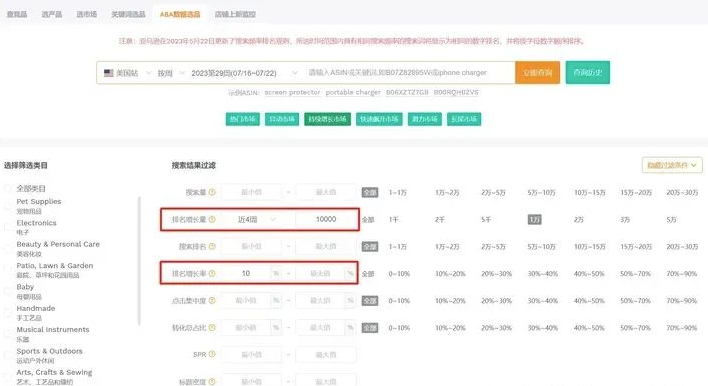Click the sample keyword 'portable charger'
The image size is (708, 386).
pyautogui.click(x=353, y=92)
